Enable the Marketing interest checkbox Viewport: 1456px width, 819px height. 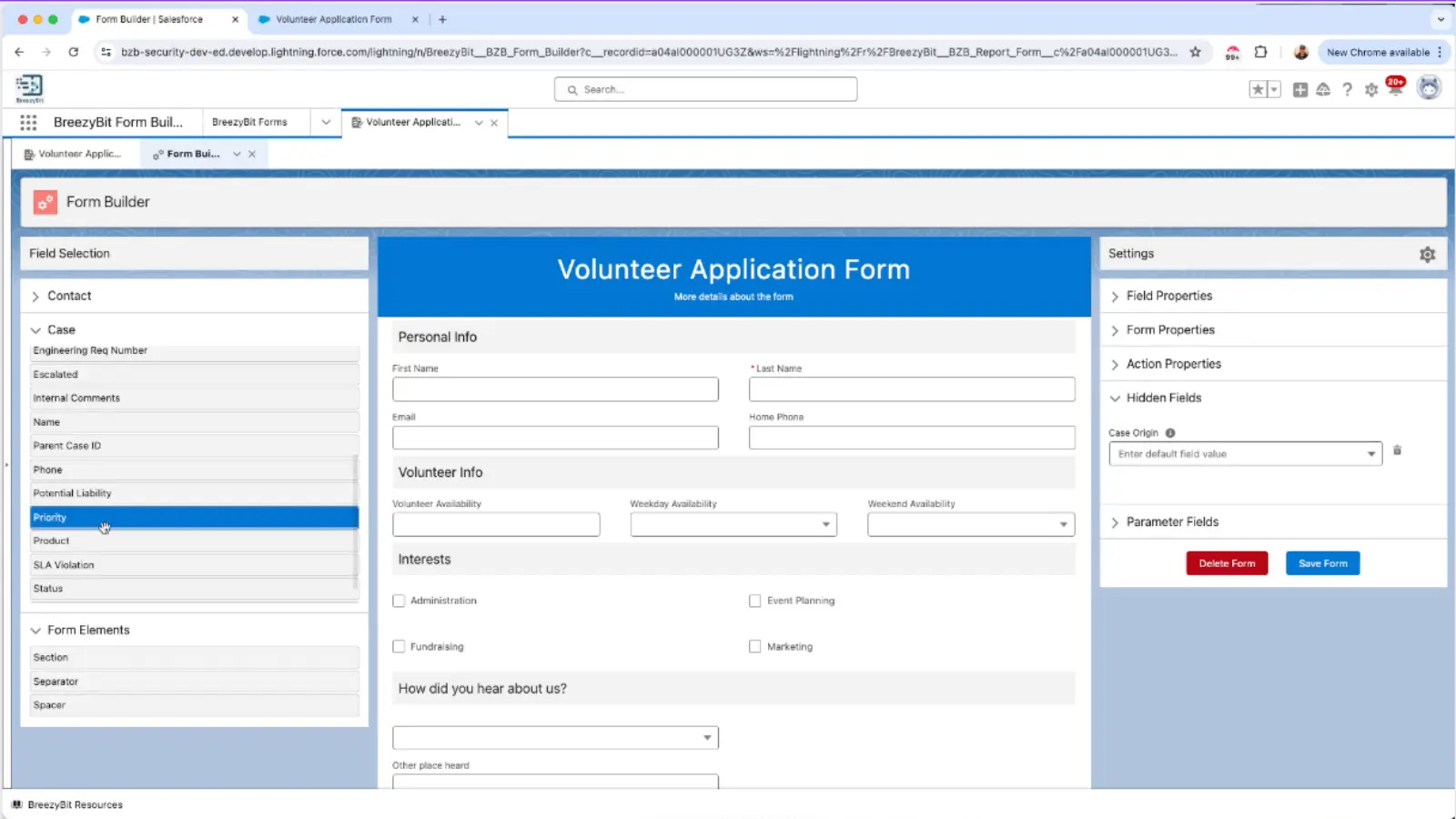tap(755, 646)
